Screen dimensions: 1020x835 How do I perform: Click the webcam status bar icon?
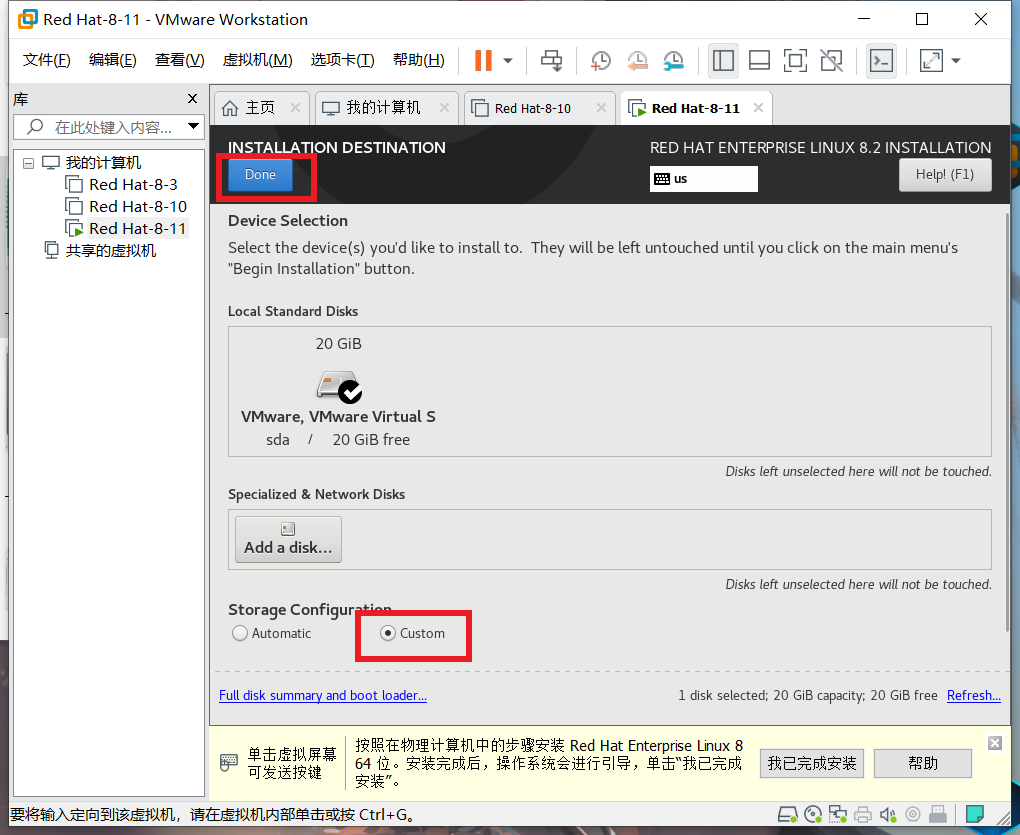pyautogui.click(x=913, y=814)
